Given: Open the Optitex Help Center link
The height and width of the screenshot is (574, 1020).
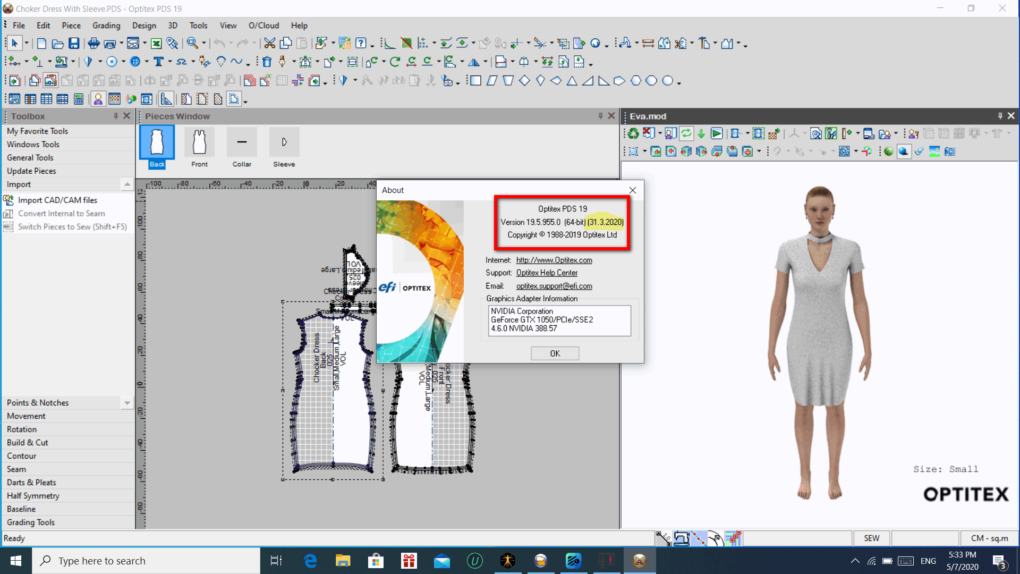Looking at the screenshot, I should (546, 273).
